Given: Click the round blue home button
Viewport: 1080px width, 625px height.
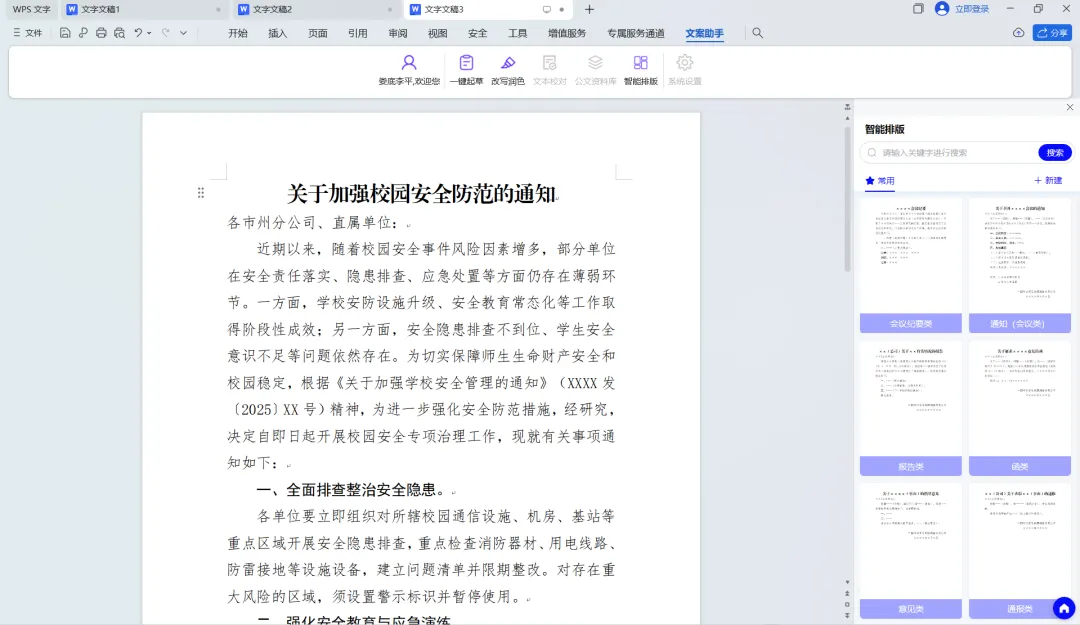Looking at the screenshot, I should pos(1063,608).
